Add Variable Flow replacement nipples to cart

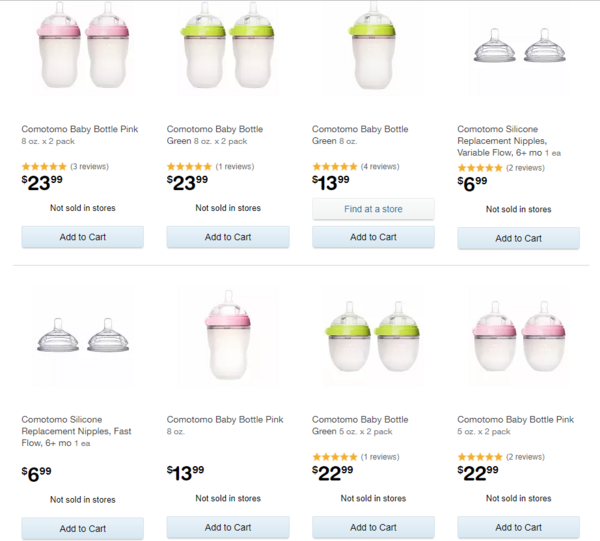pyautogui.click(x=518, y=238)
